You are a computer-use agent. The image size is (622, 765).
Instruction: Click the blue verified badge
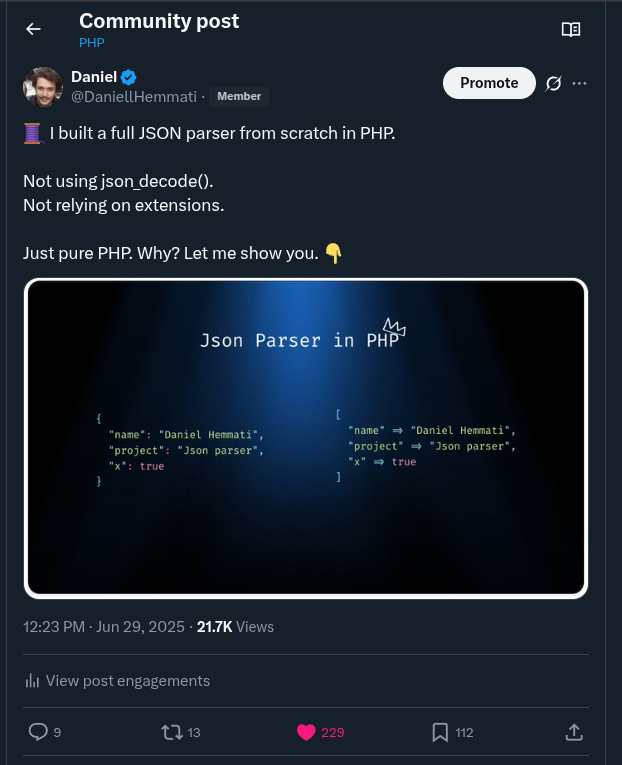129,77
